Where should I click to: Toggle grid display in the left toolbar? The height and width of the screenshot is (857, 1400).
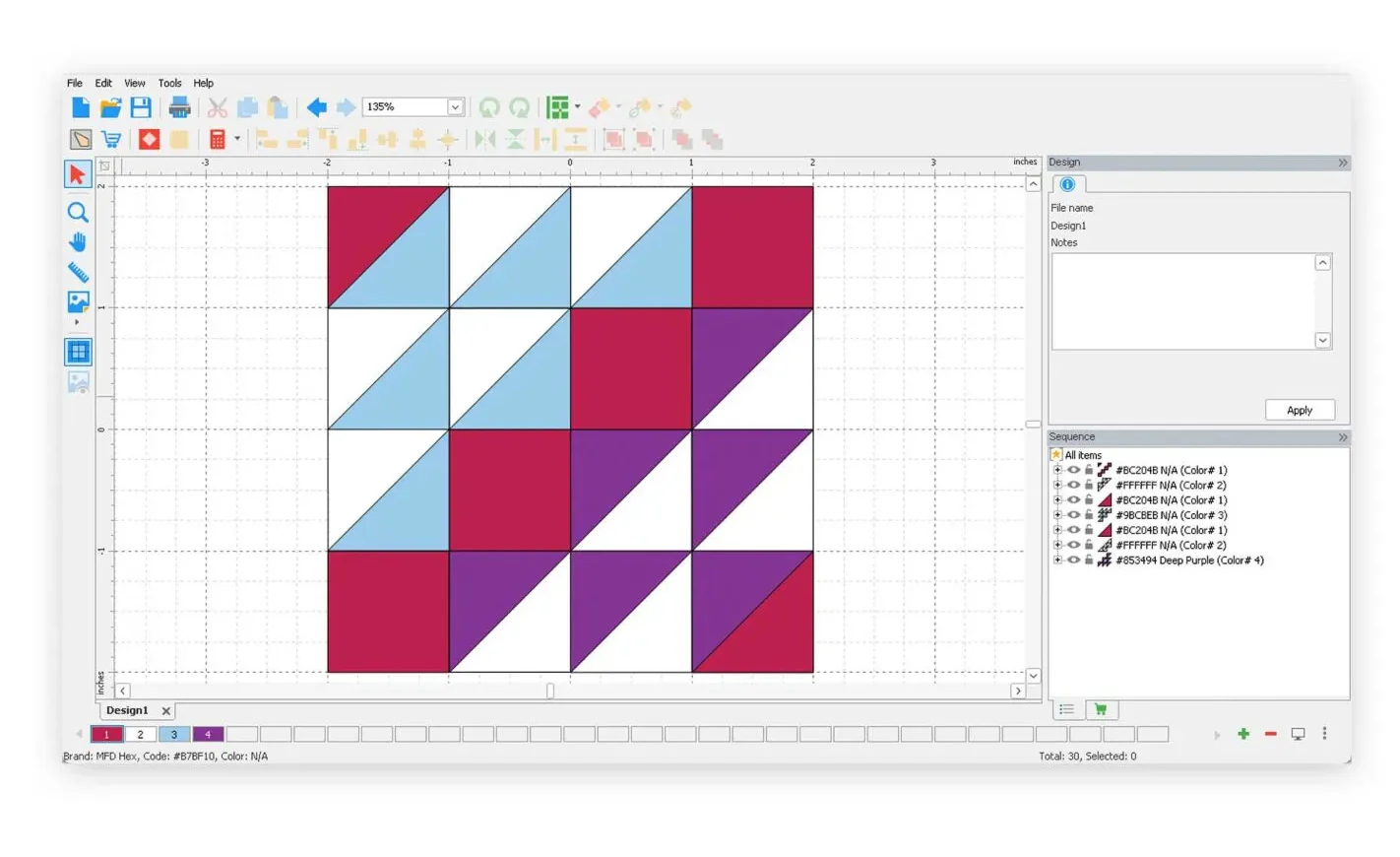pos(78,352)
